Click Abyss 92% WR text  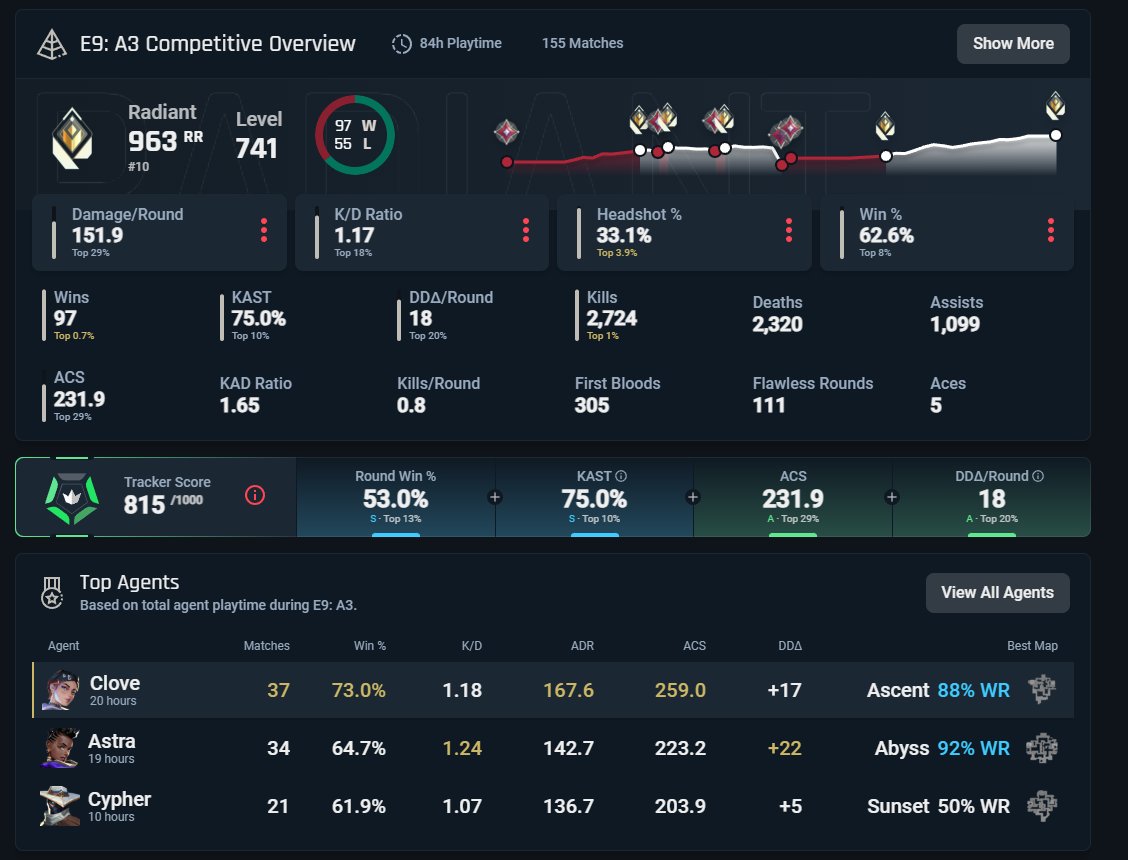(942, 748)
